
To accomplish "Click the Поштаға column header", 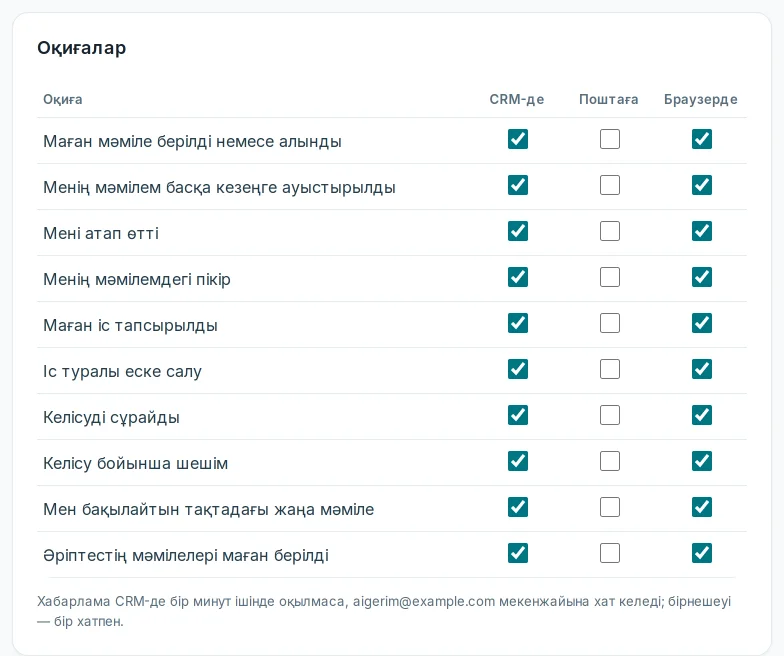I will coord(608,100).
